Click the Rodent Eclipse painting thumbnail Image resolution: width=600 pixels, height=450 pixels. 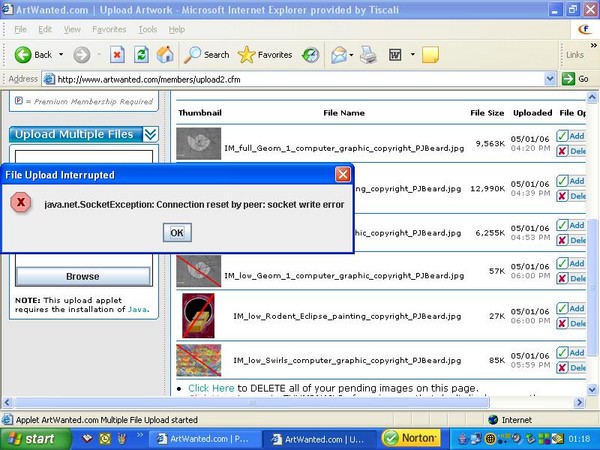point(198,316)
